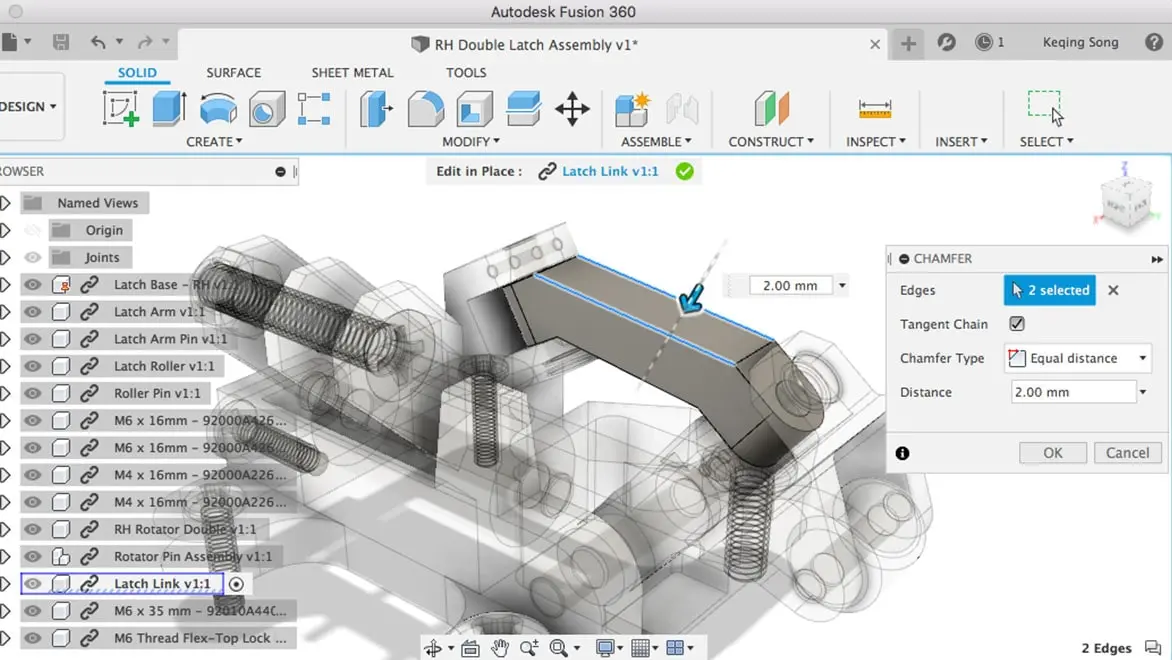The image size is (1172, 660).
Task: Select the Press Pull tool icon
Action: 376,108
